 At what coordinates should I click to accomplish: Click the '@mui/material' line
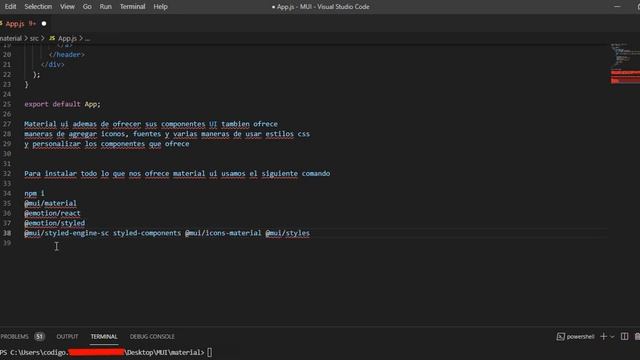(x=50, y=203)
